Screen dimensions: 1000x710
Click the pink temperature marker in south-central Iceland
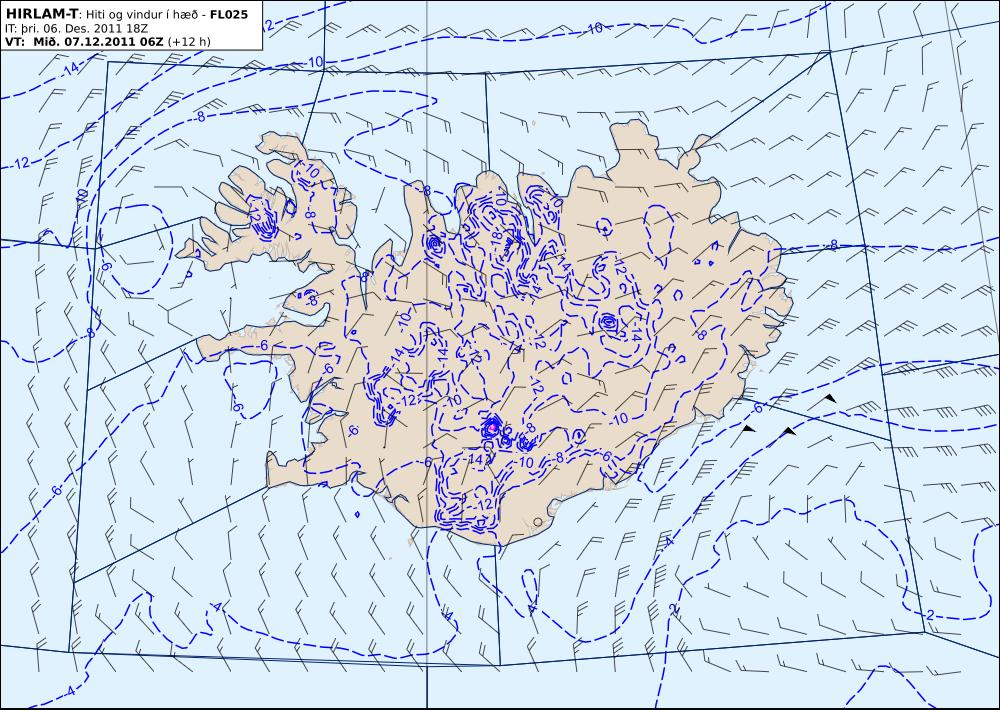click(492, 427)
